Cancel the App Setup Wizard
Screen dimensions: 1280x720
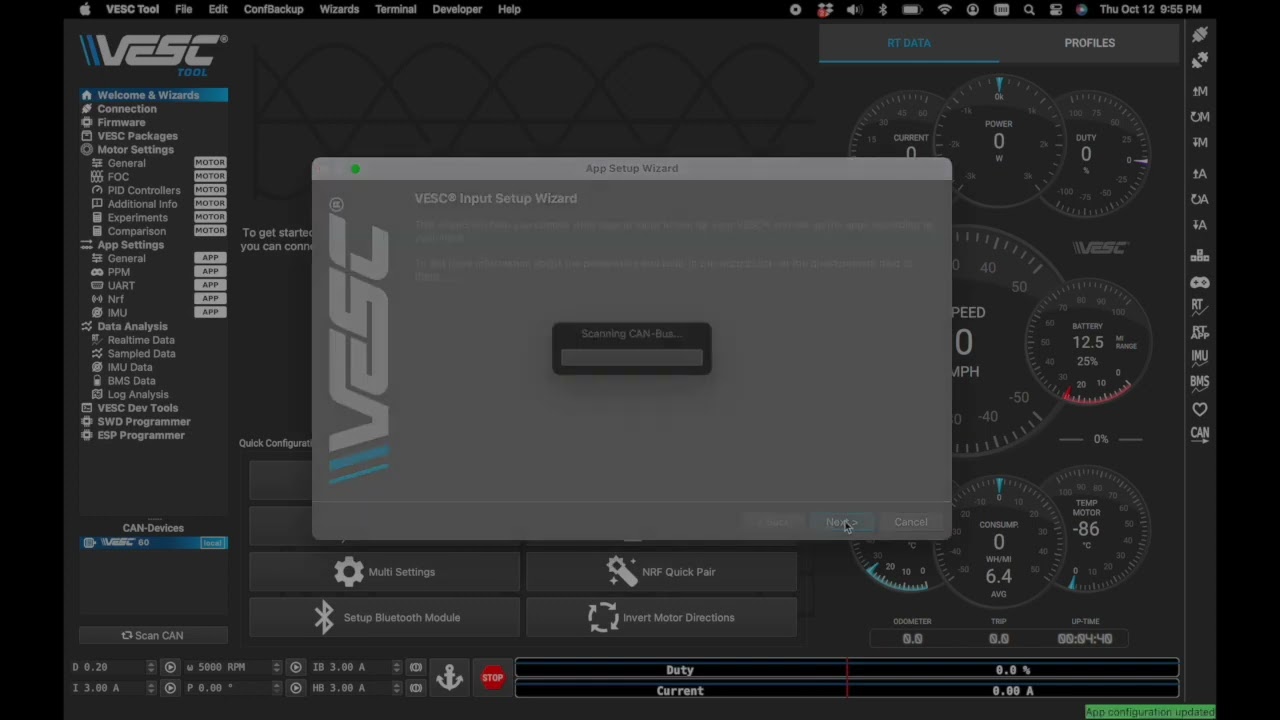click(x=911, y=522)
